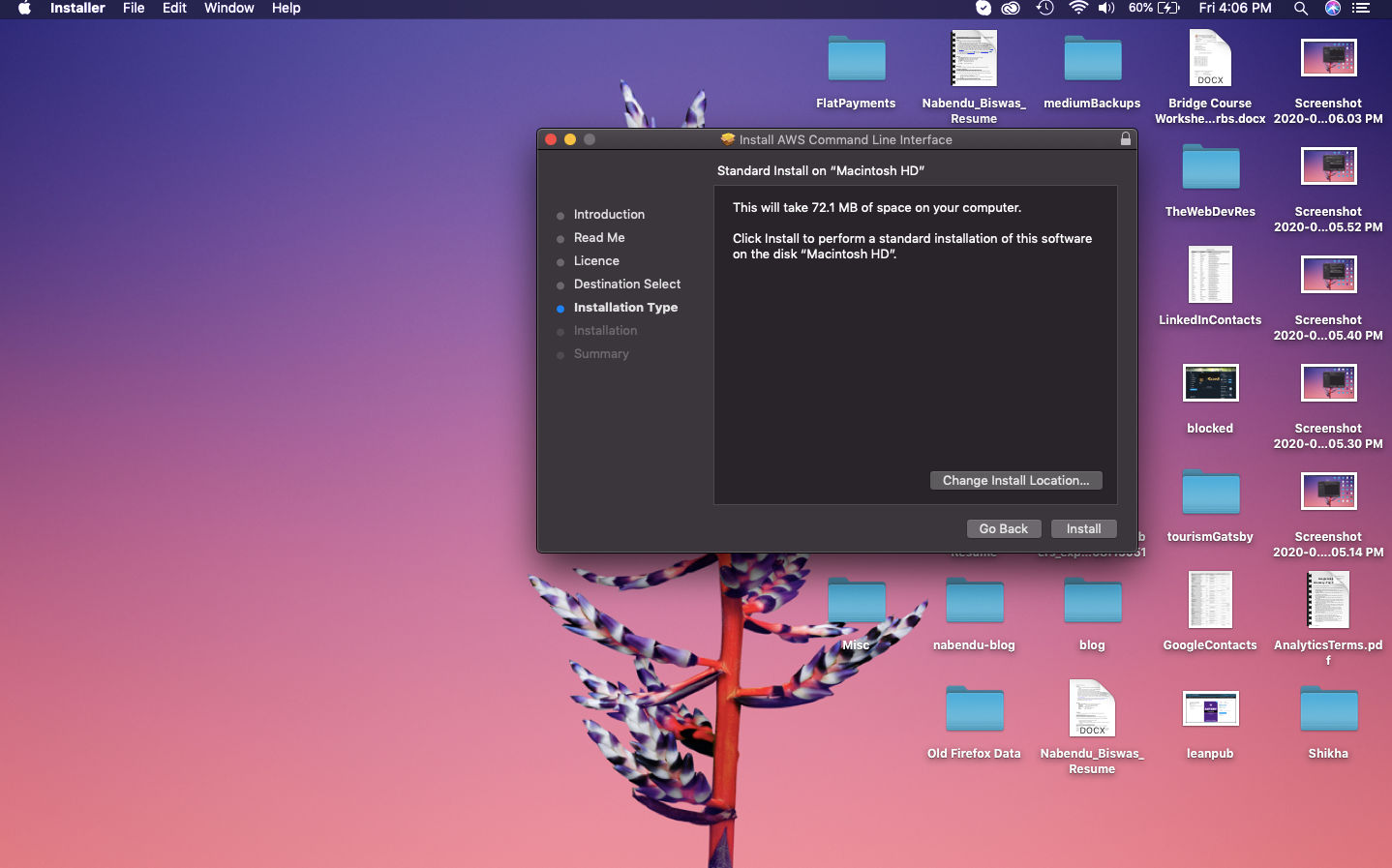This screenshot has height=868, width=1392.
Task: Open Spotlight search magnifier icon
Action: 1301,8
